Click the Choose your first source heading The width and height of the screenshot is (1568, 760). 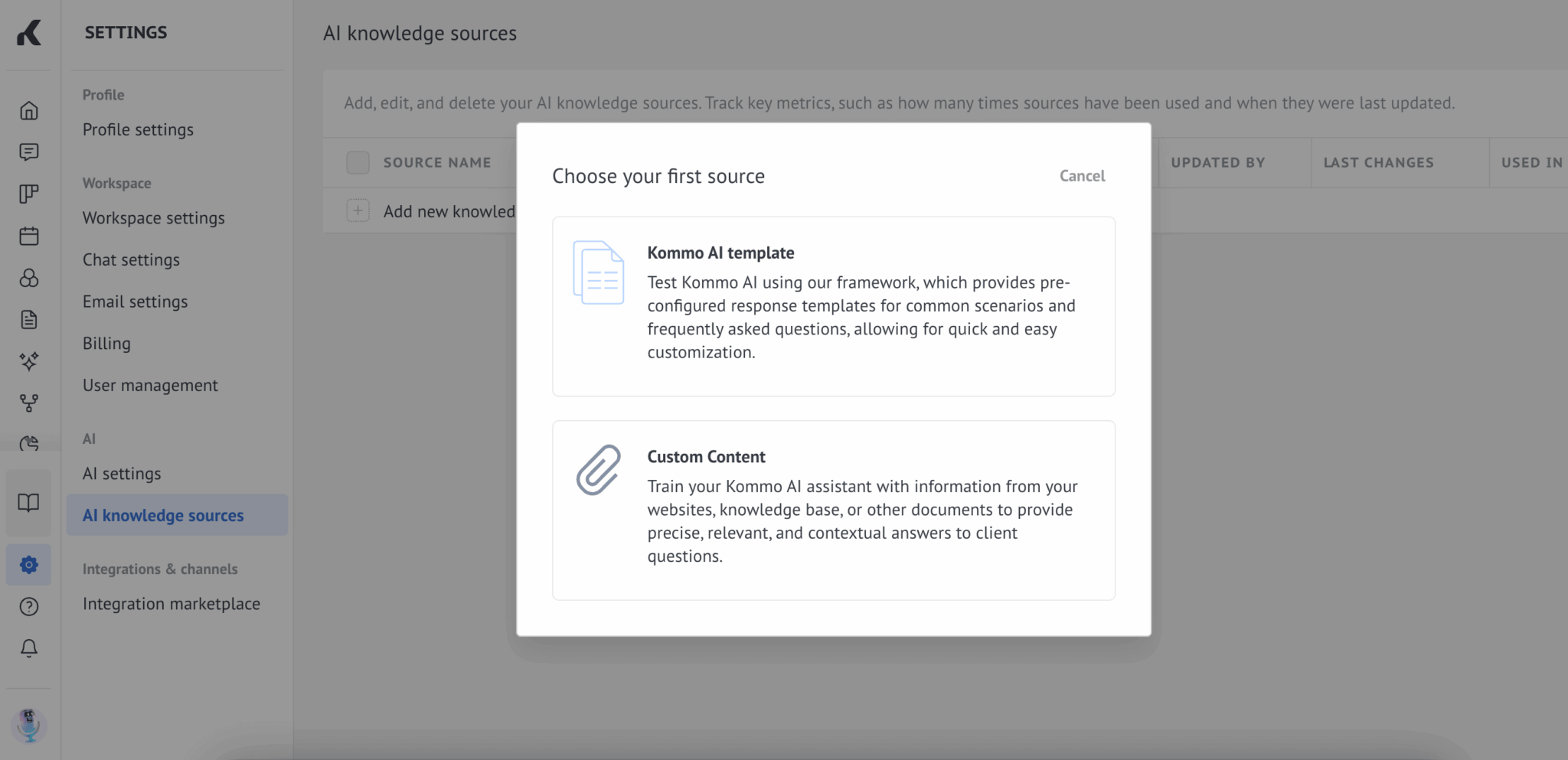pyautogui.click(x=658, y=177)
